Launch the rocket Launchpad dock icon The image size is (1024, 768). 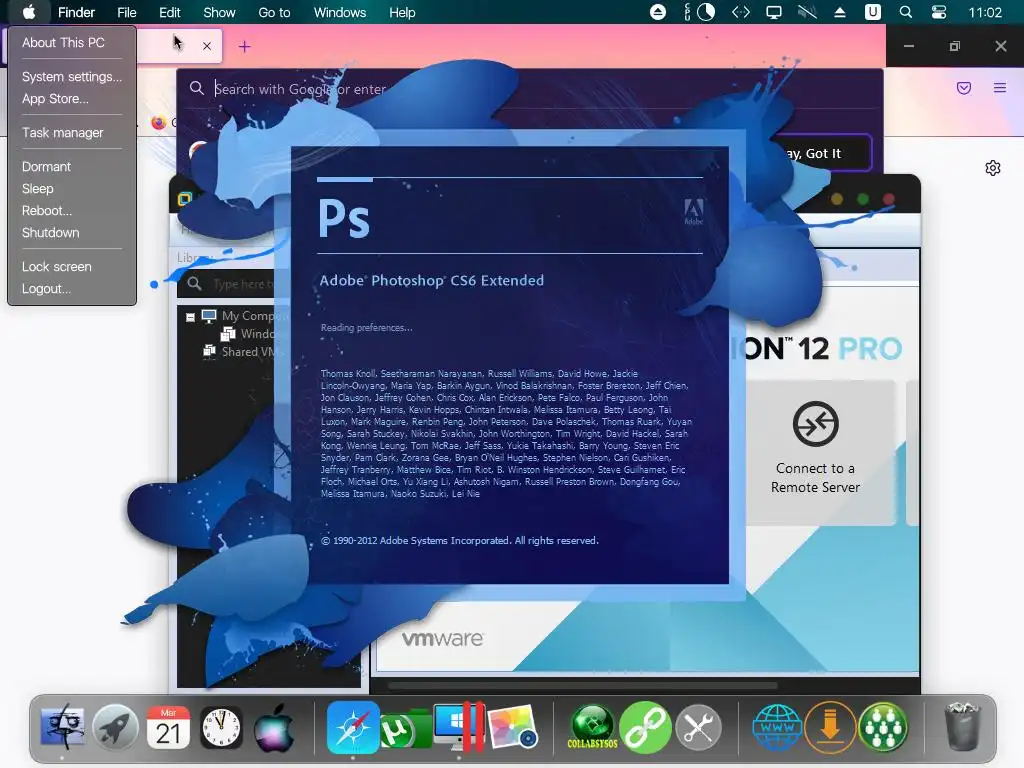click(115, 727)
